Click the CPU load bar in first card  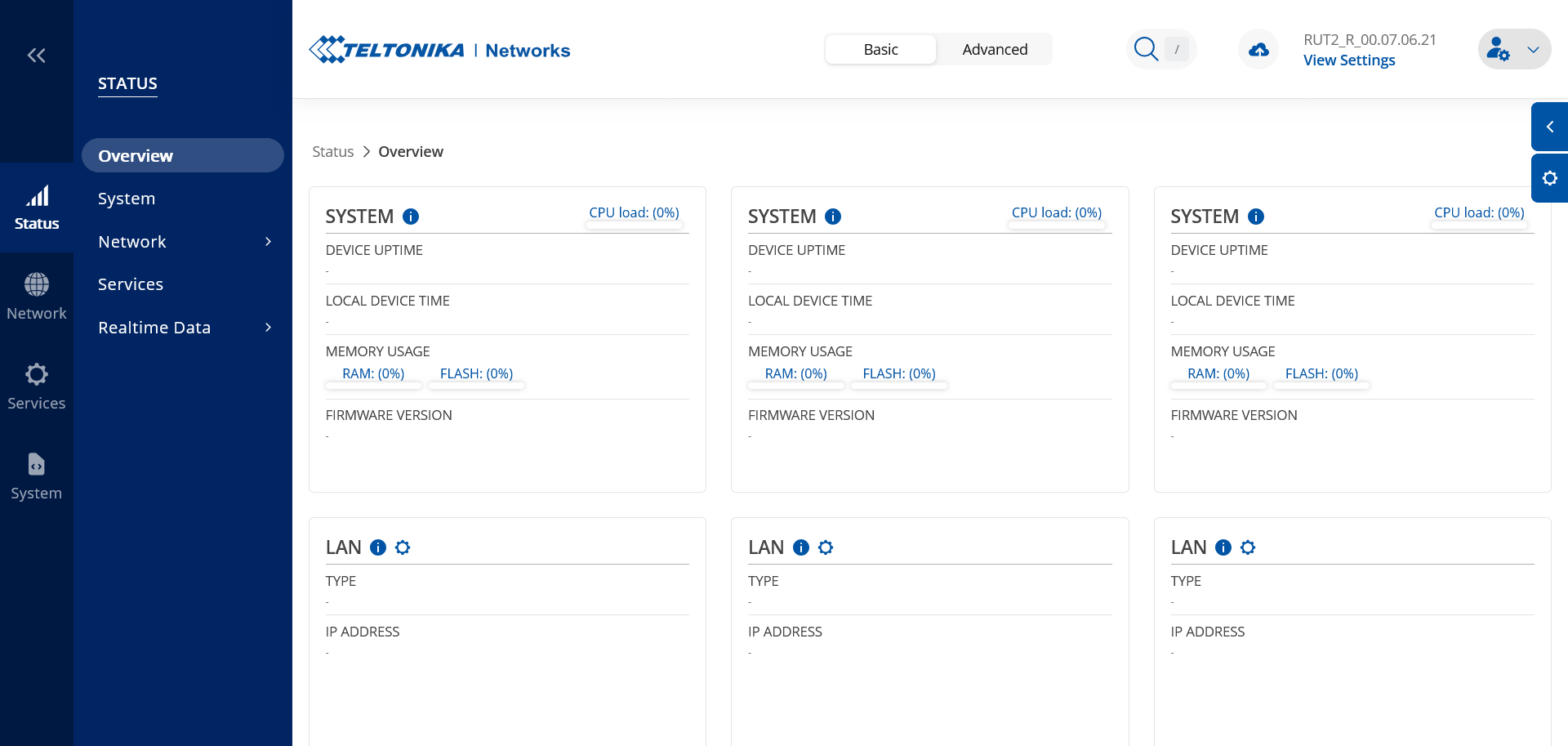634,217
